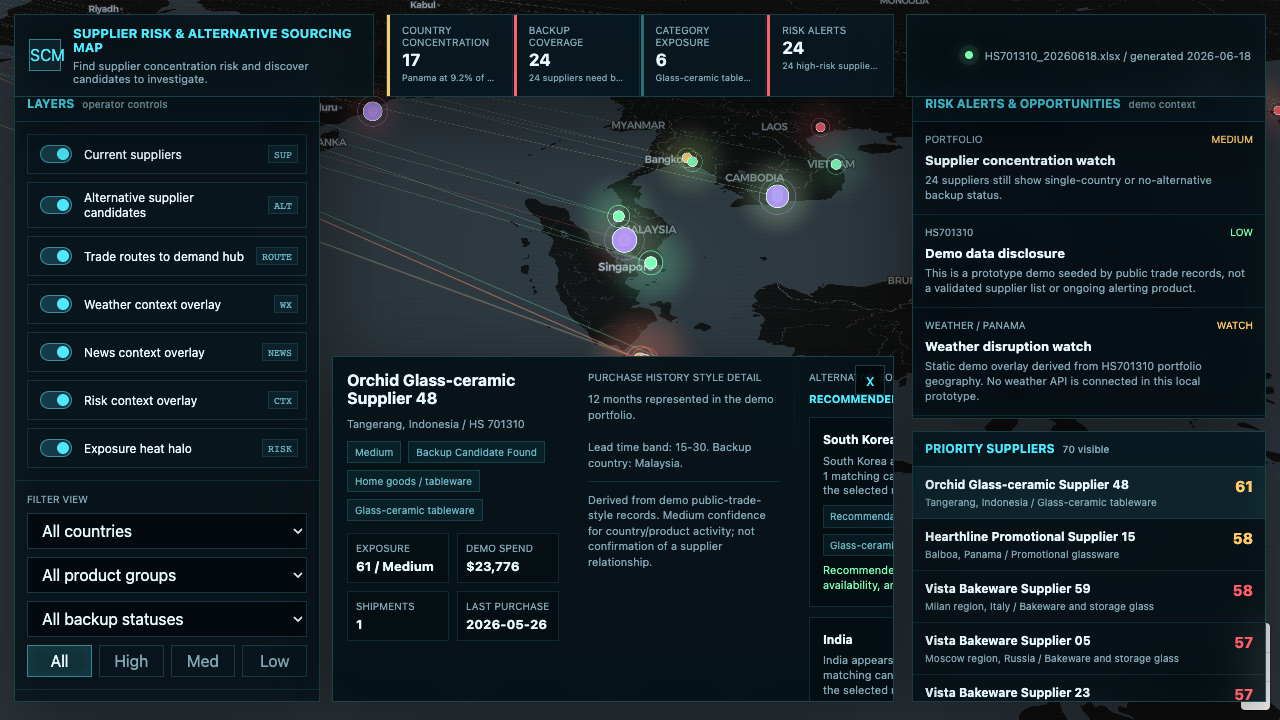Switch off Trade routes to demand hub

56,257
